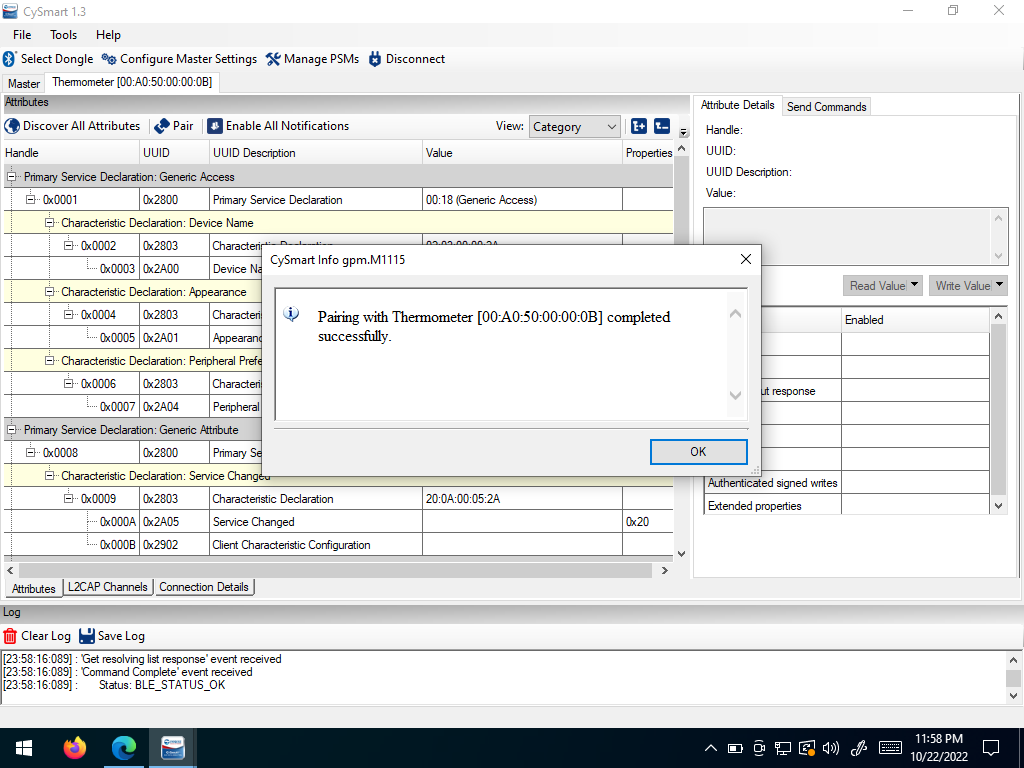
Task: Click the Select Dongle toolbar icon
Action: click(10, 59)
